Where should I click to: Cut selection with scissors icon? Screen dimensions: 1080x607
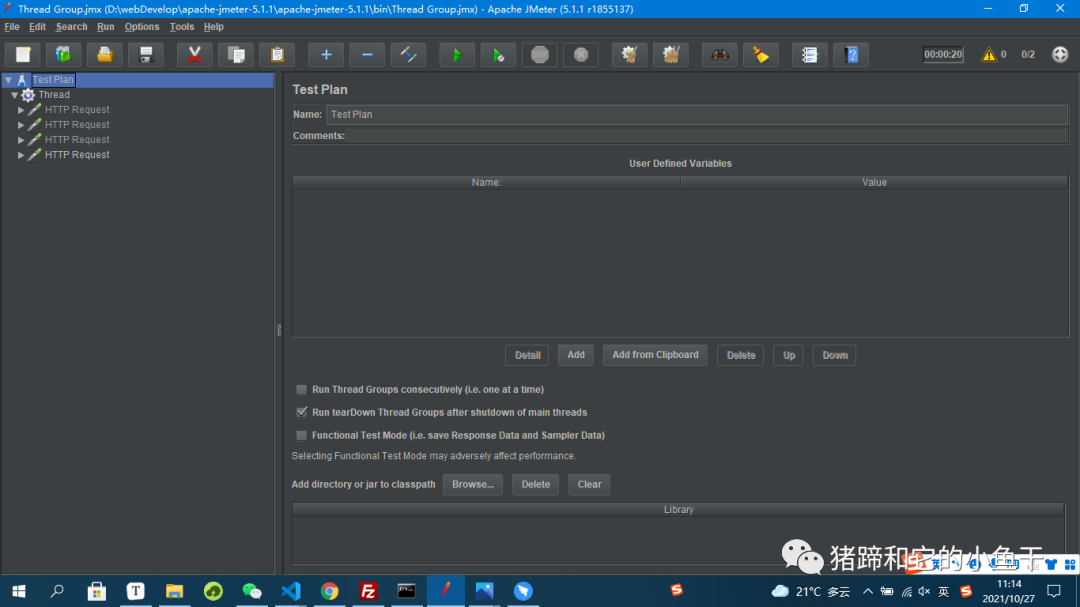195,54
